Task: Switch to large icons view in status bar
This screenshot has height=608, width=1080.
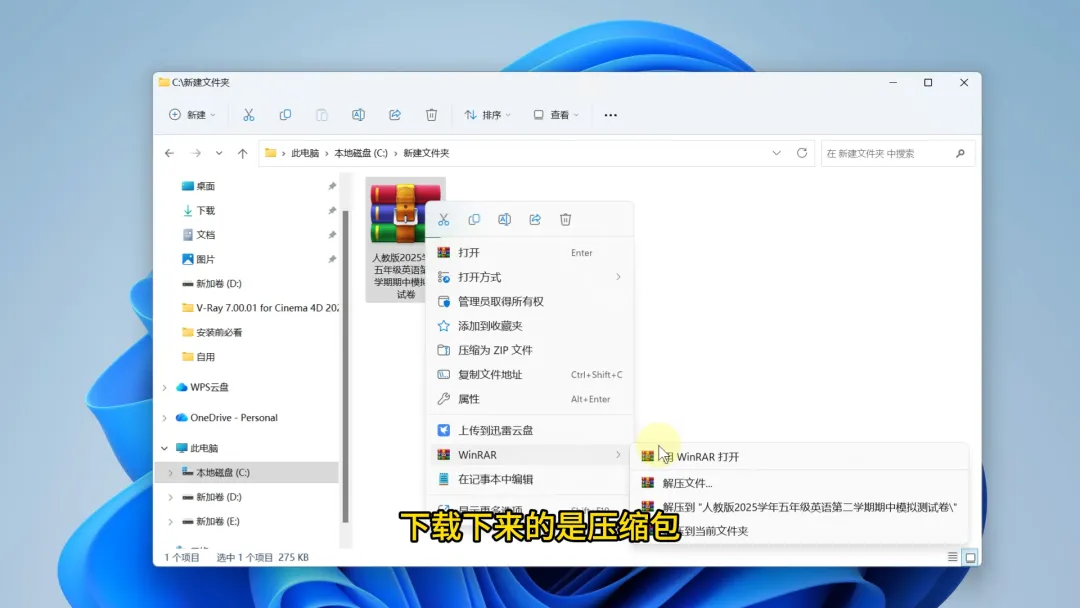Action: tap(970, 557)
